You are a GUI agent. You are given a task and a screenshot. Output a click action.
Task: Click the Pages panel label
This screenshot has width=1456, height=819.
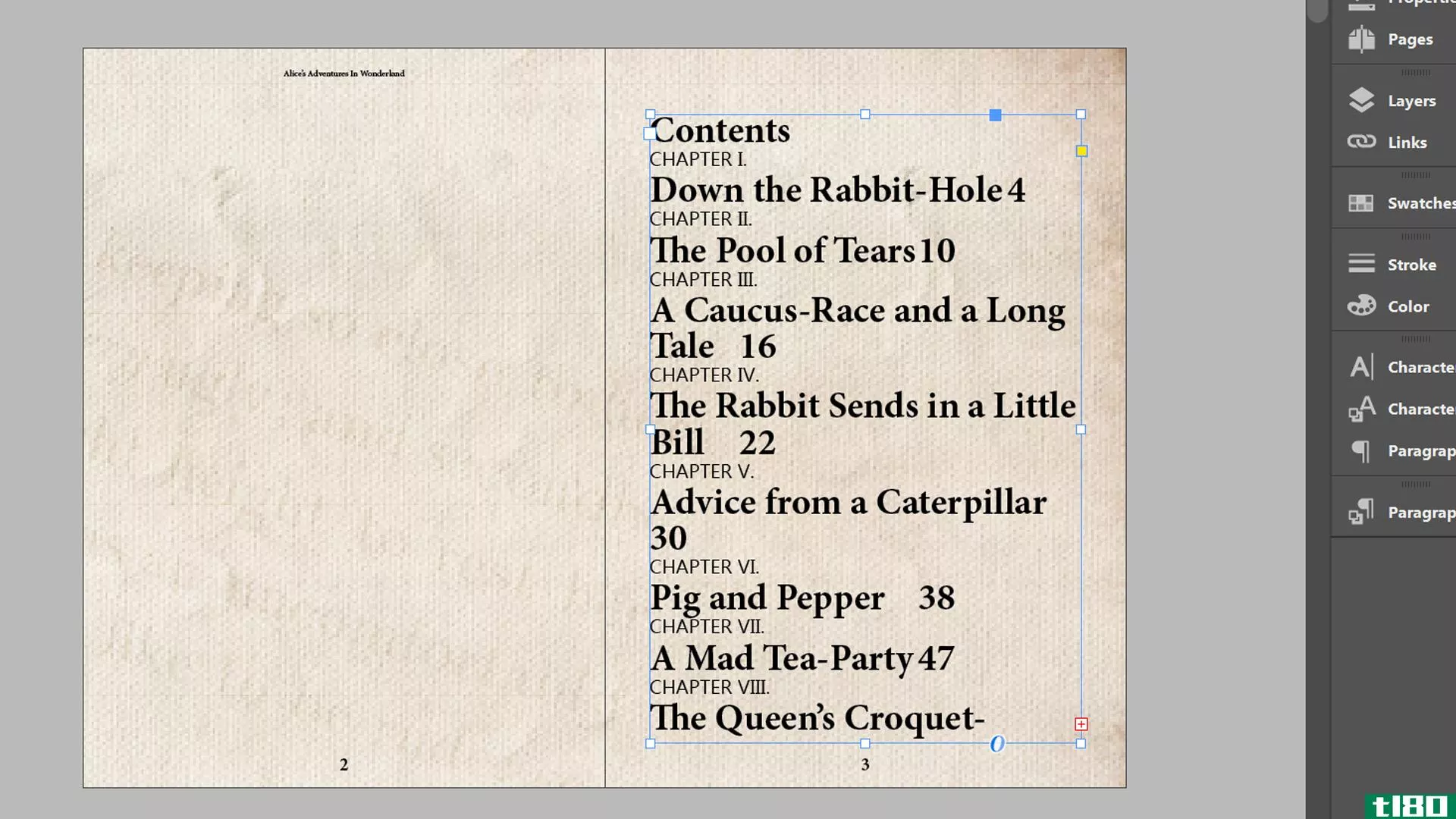coord(1410,39)
